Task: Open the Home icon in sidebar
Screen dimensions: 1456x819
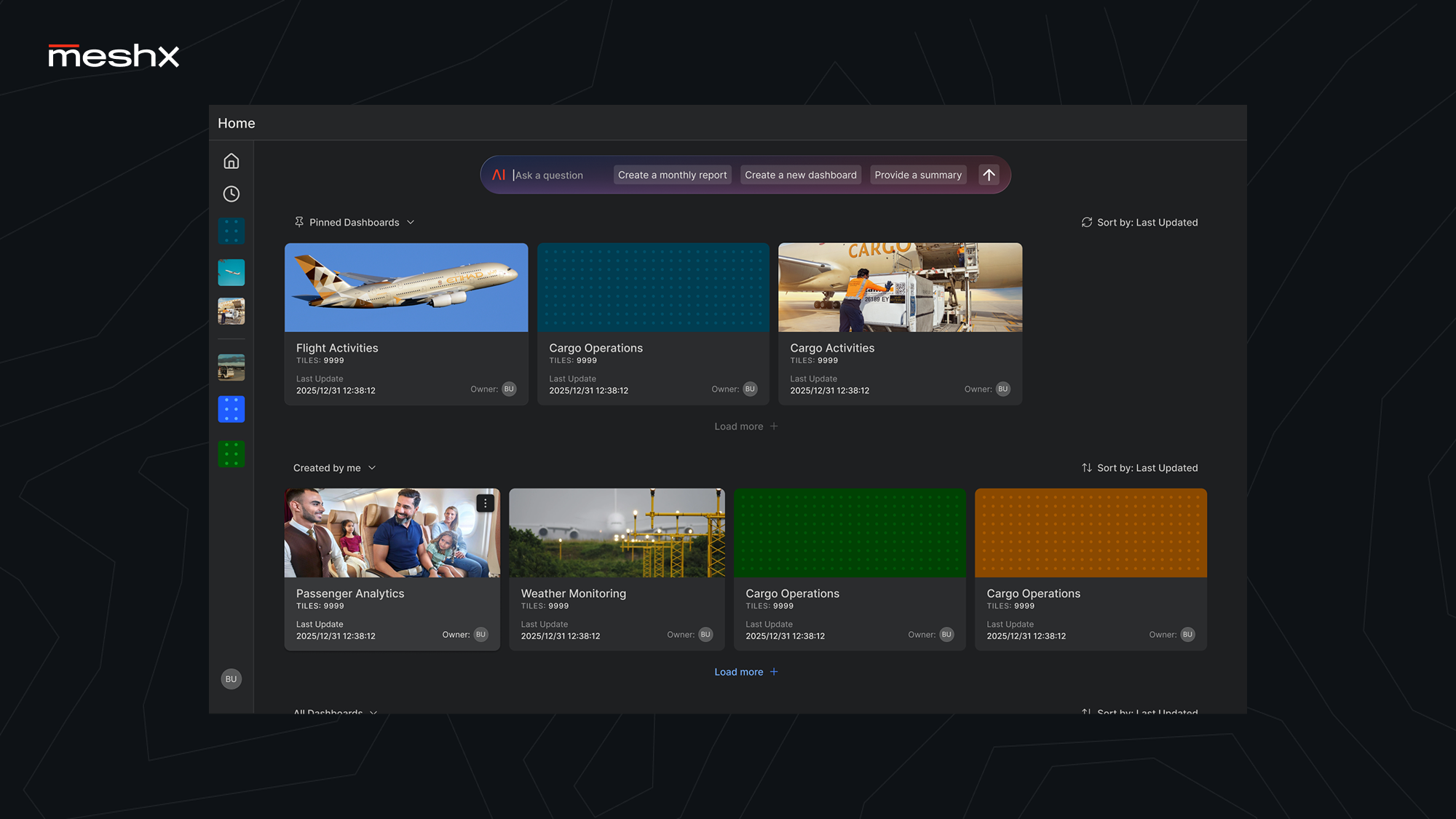Action: click(232, 161)
